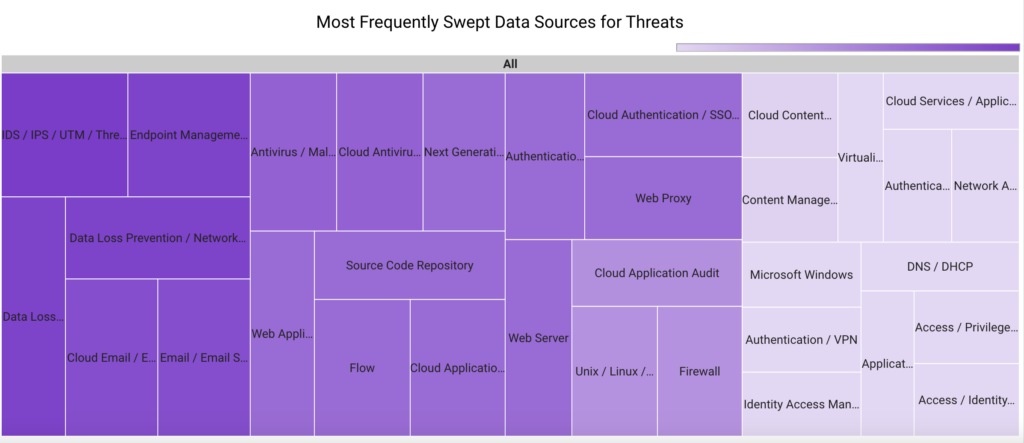Viewport: 1024px width, 443px height.
Task: Click the Web Server tile
Action: [538, 338]
